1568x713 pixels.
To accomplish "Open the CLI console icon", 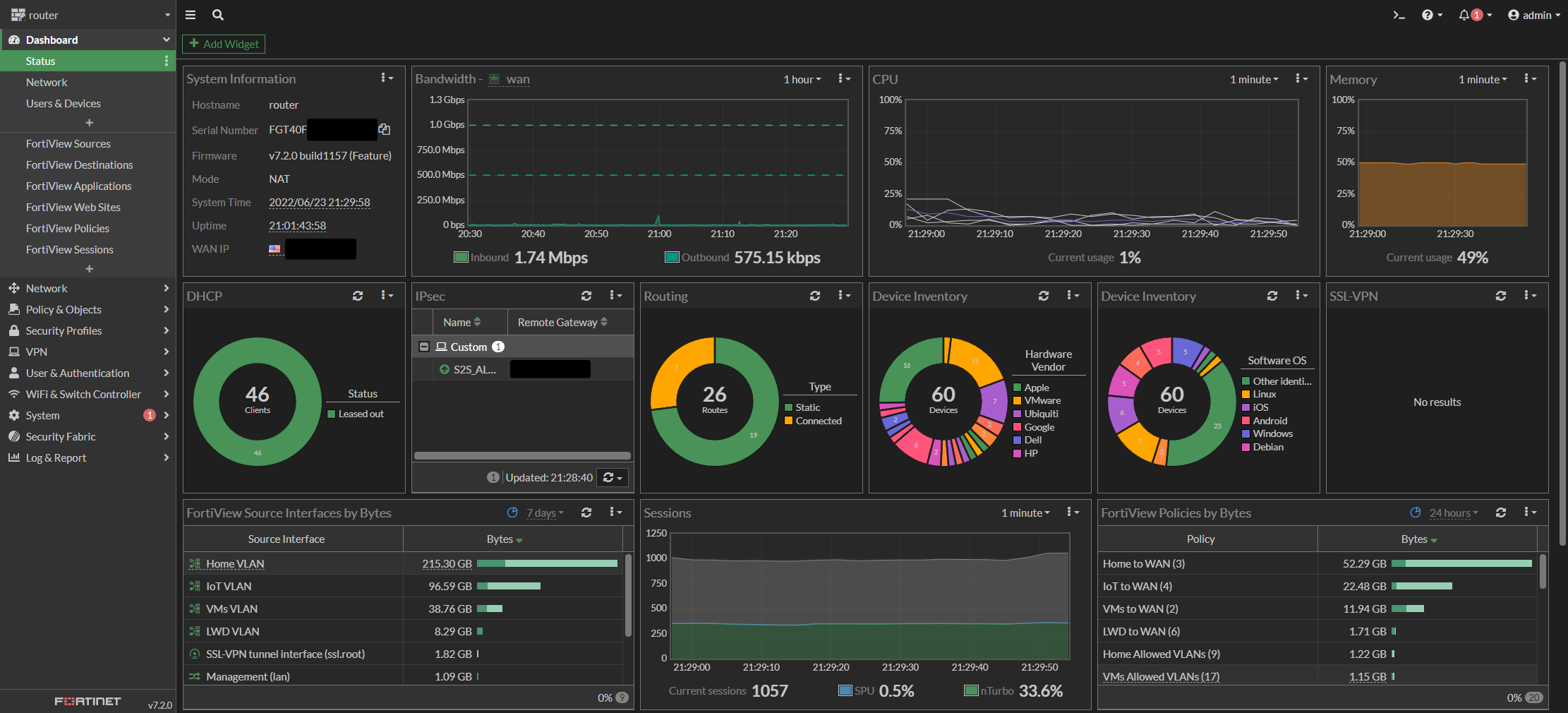I will [1398, 15].
